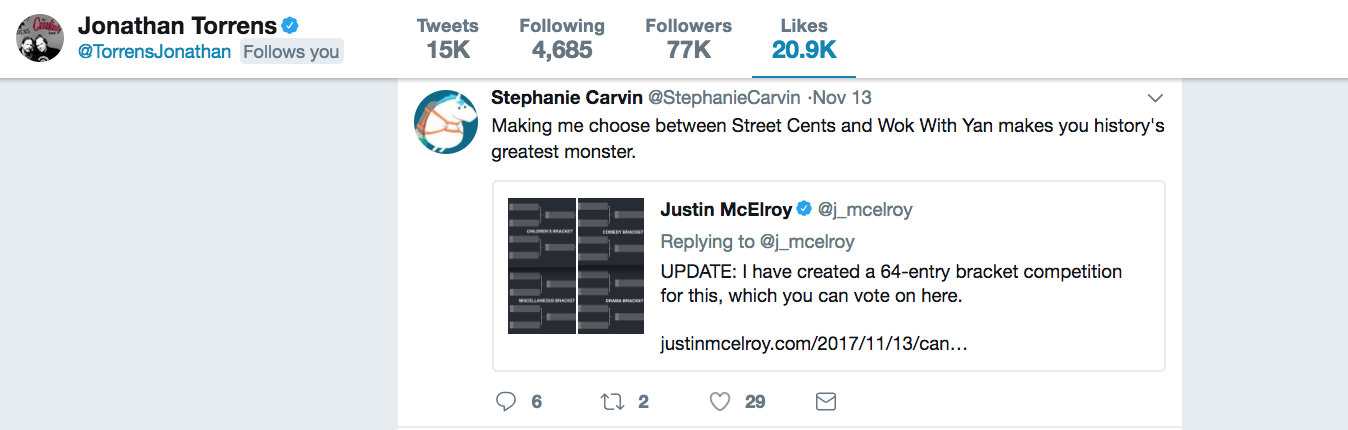Like the tweet with the heart icon
The height and width of the screenshot is (430, 1348).
(719, 402)
